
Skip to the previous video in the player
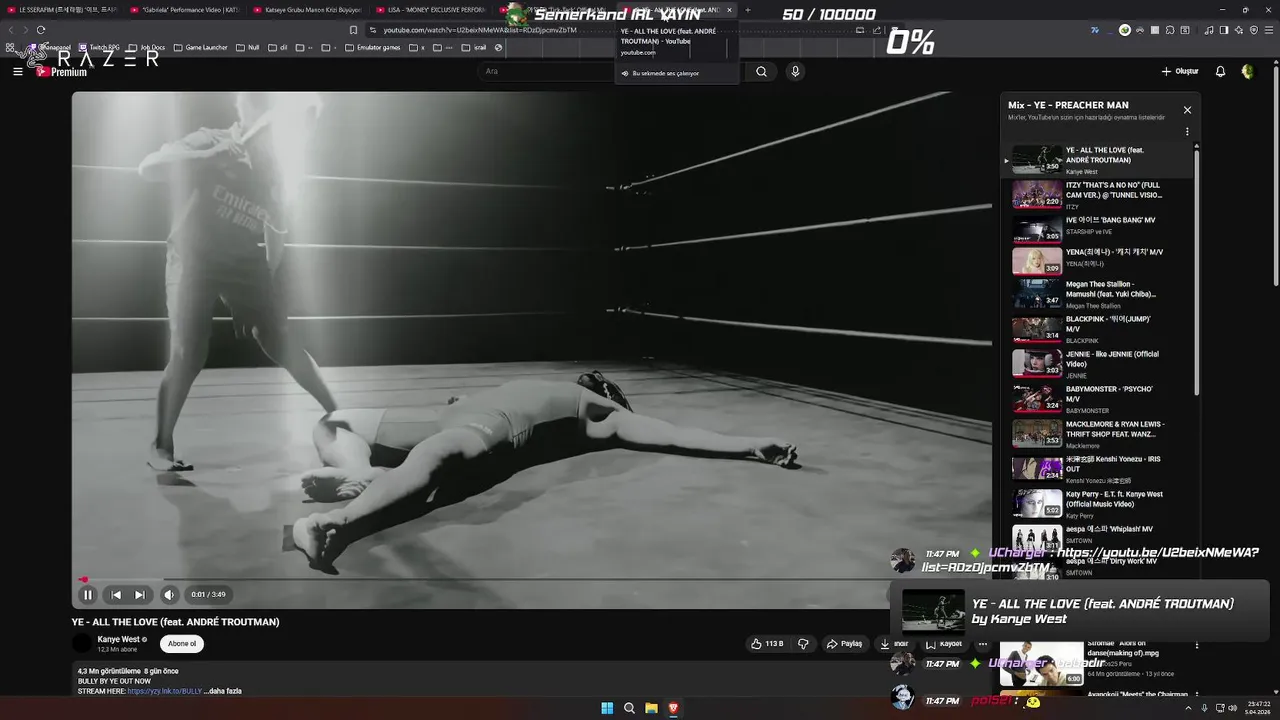click(116, 595)
